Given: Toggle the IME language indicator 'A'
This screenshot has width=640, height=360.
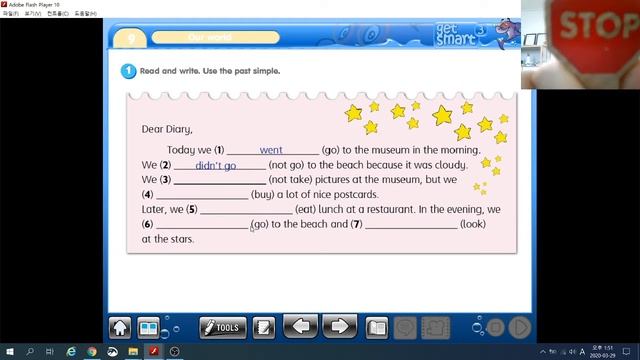Looking at the screenshot, I should click(582, 351).
